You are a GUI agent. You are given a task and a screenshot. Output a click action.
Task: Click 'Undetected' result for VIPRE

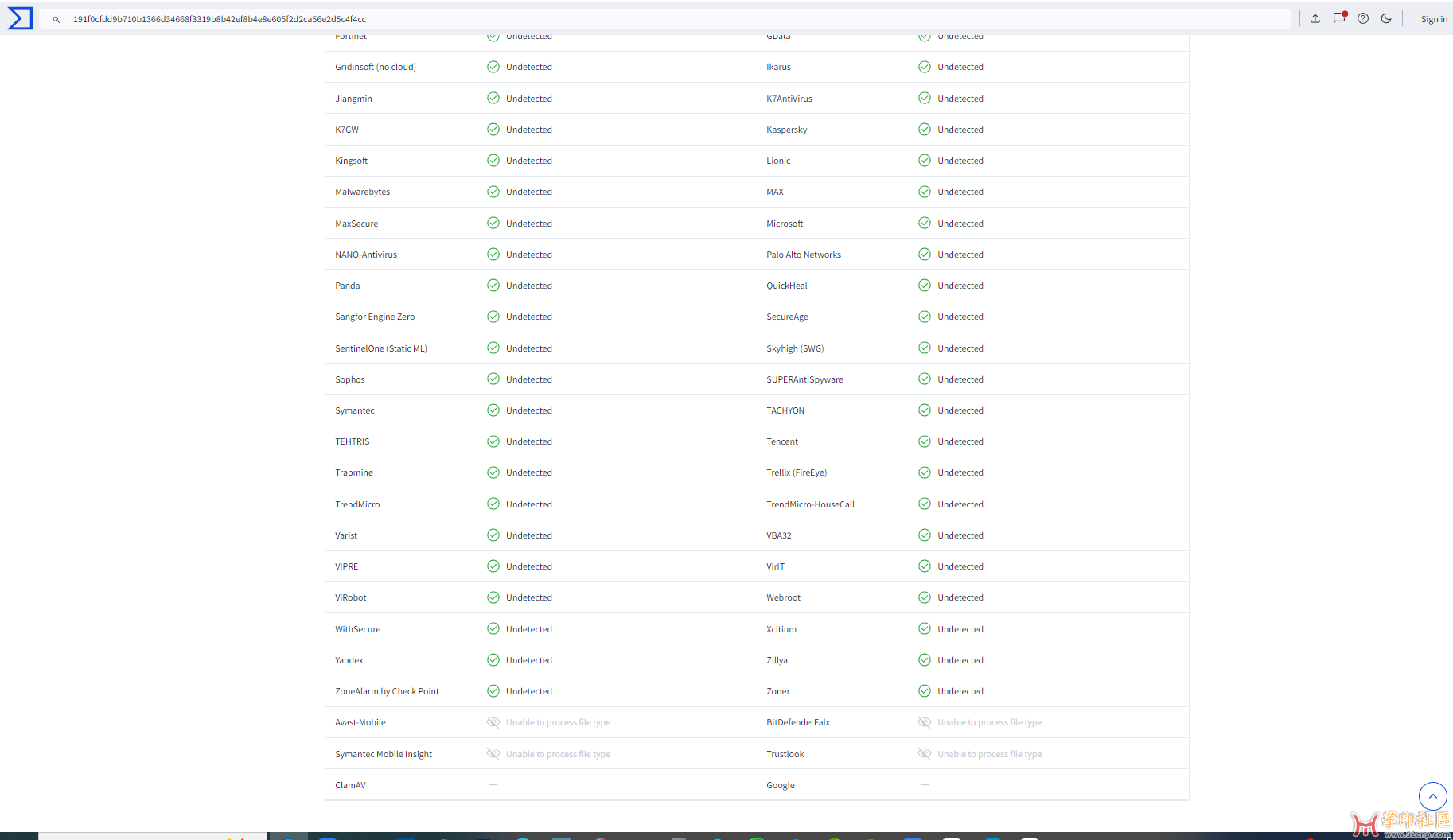click(529, 566)
